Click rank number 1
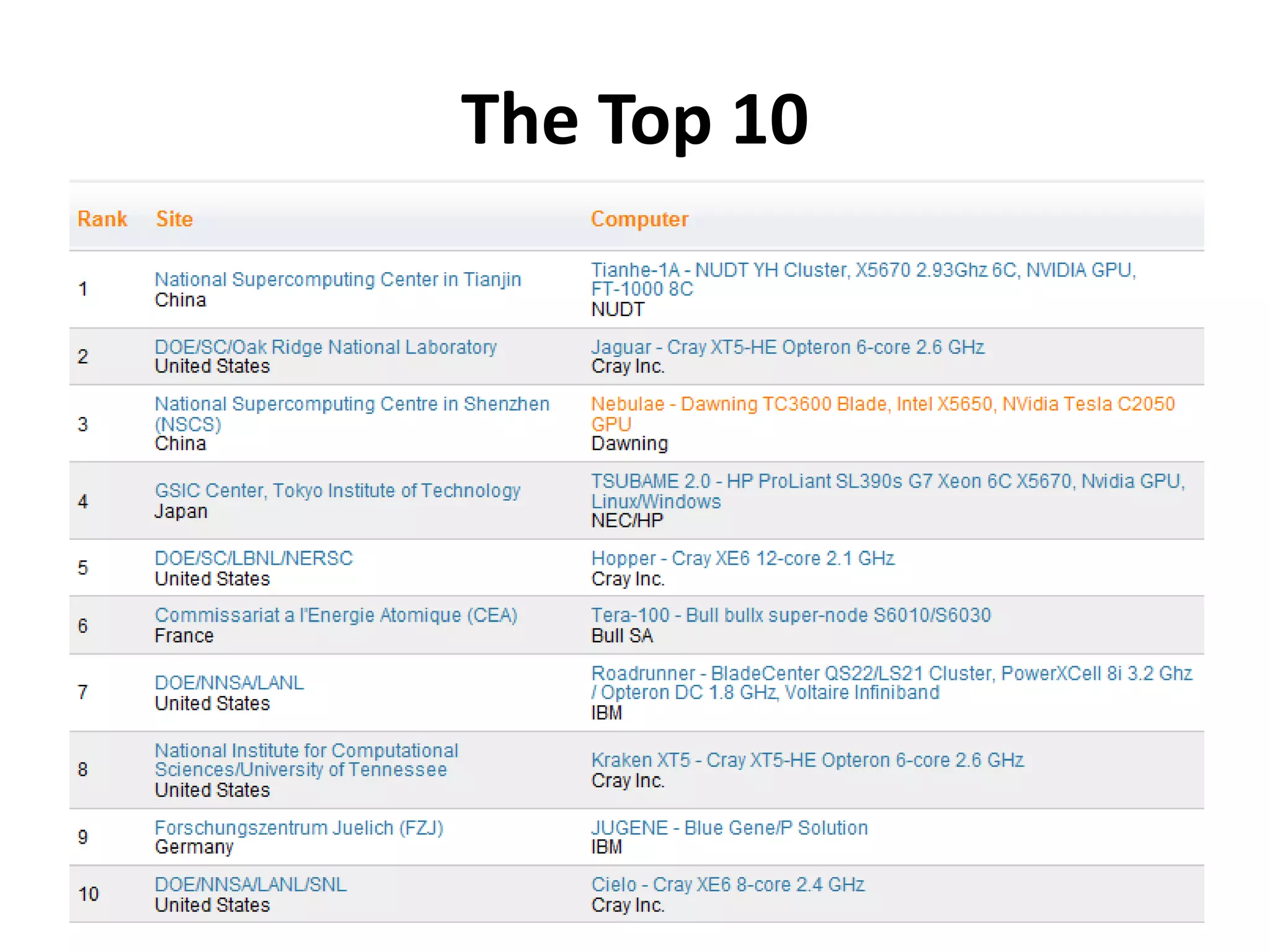 [83, 289]
